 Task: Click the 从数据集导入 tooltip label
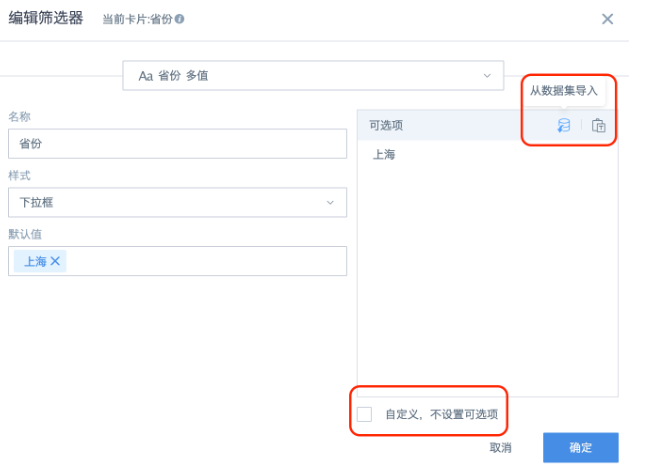563,90
